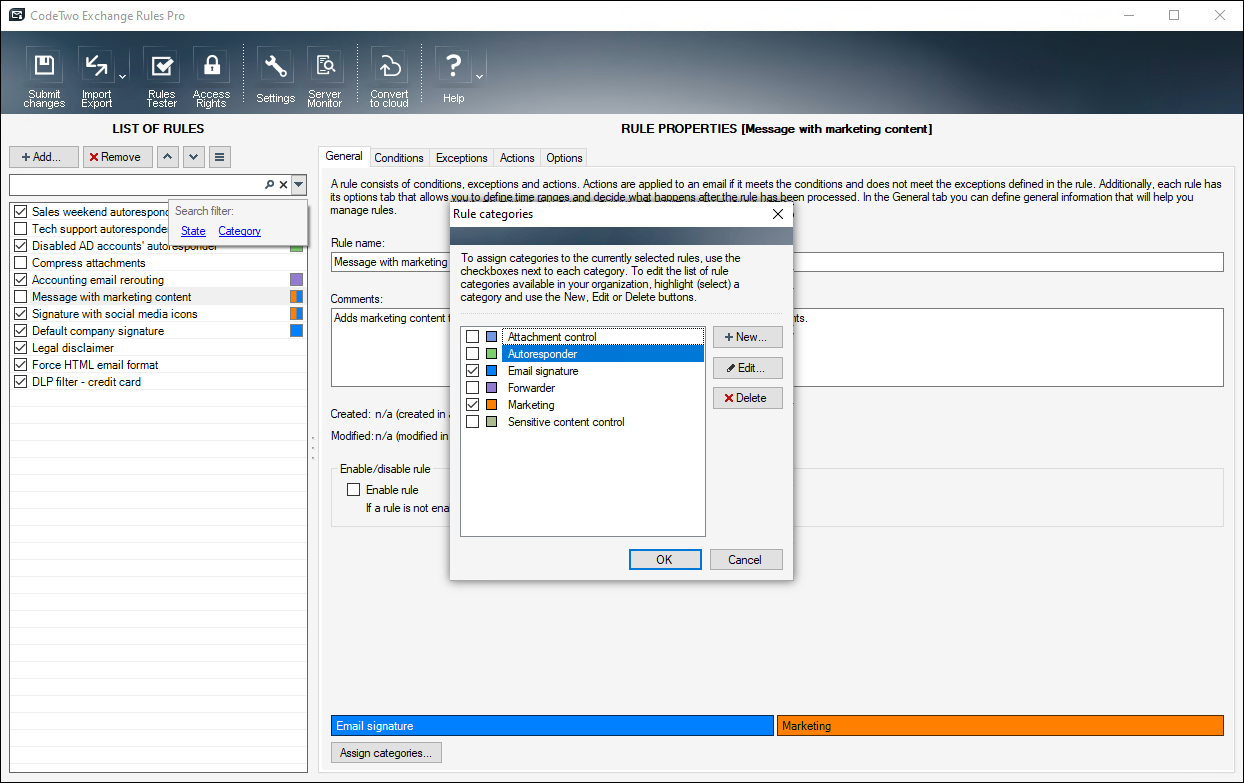The image size is (1244, 783).
Task: Click New... in Rule categories dialog
Action: pos(748,337)
